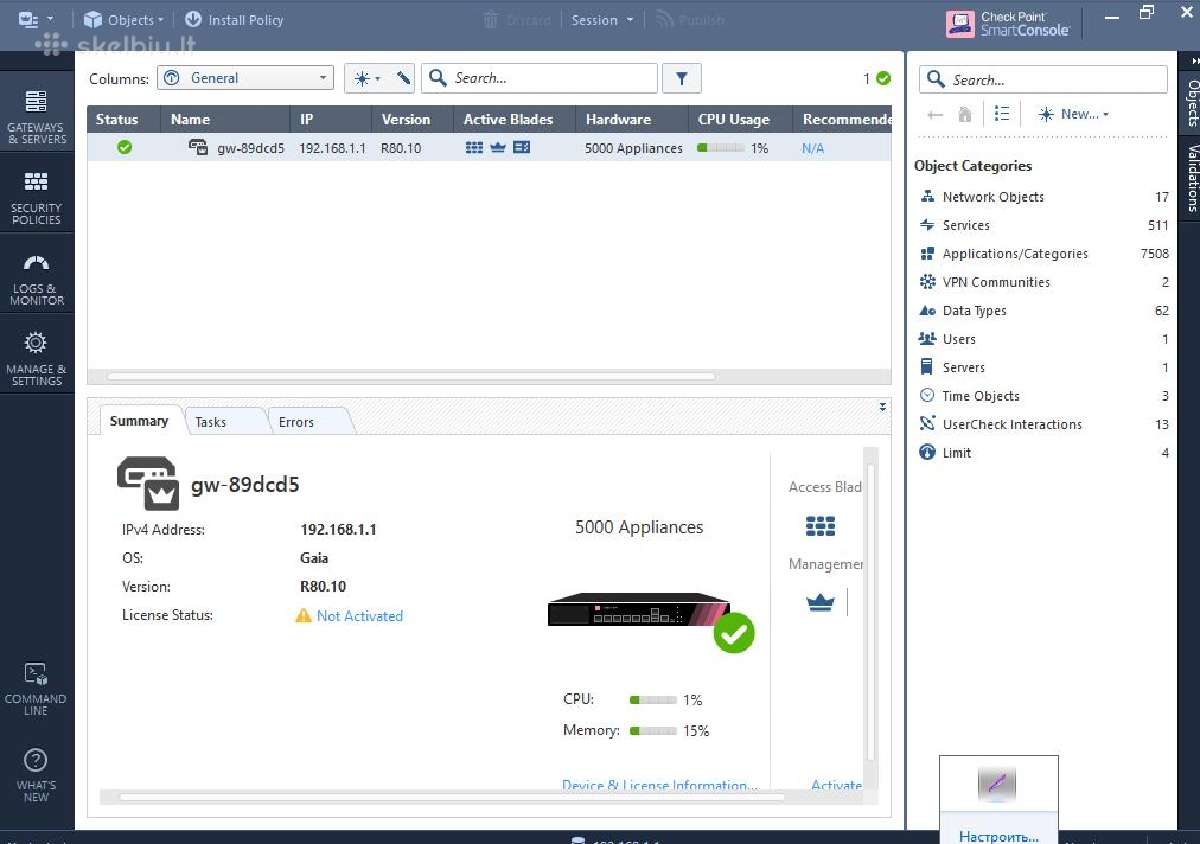Click the CPU usage bar in gateway row
The width and height of the screenshot is (1200, 844).
click(721, 148)
